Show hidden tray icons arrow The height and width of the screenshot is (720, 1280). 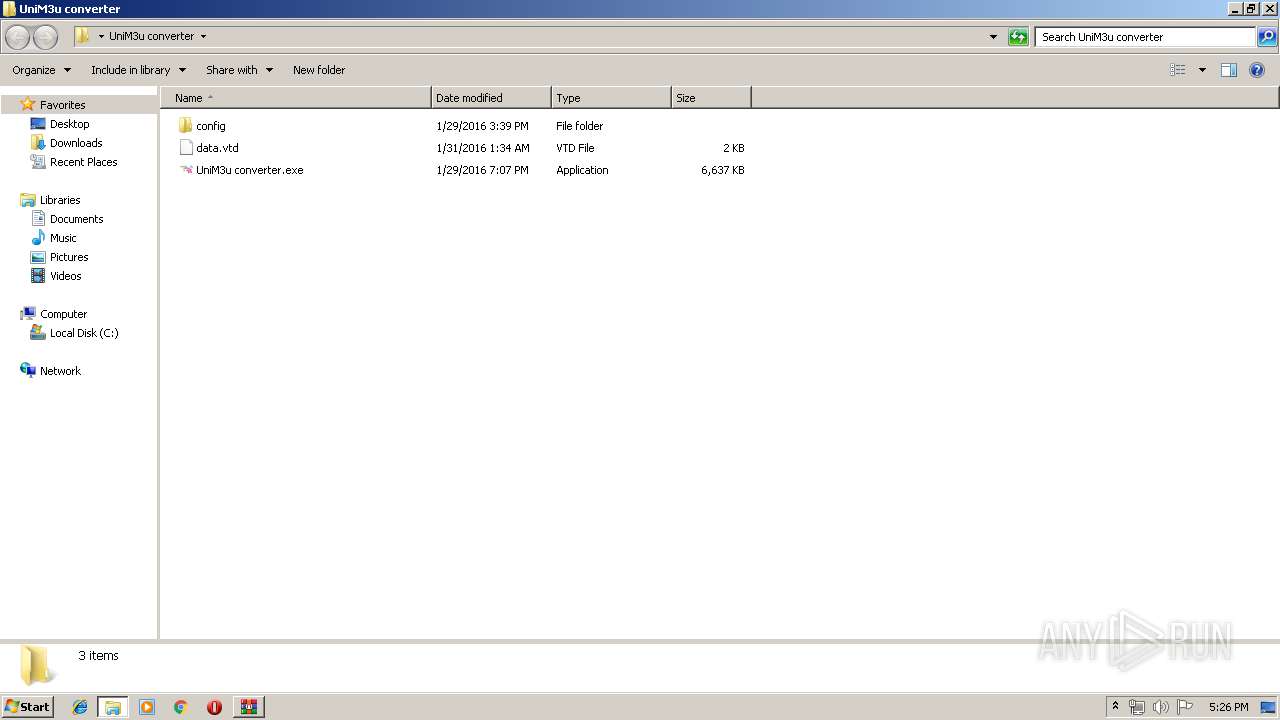click(x=1115, y=707)
